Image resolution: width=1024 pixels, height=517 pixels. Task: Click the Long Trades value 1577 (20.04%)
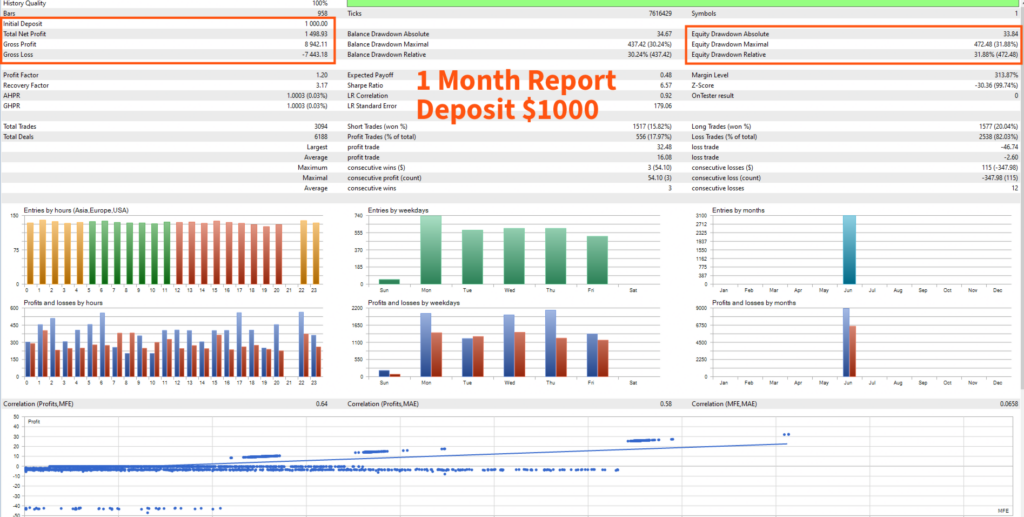tap(997, 127)
